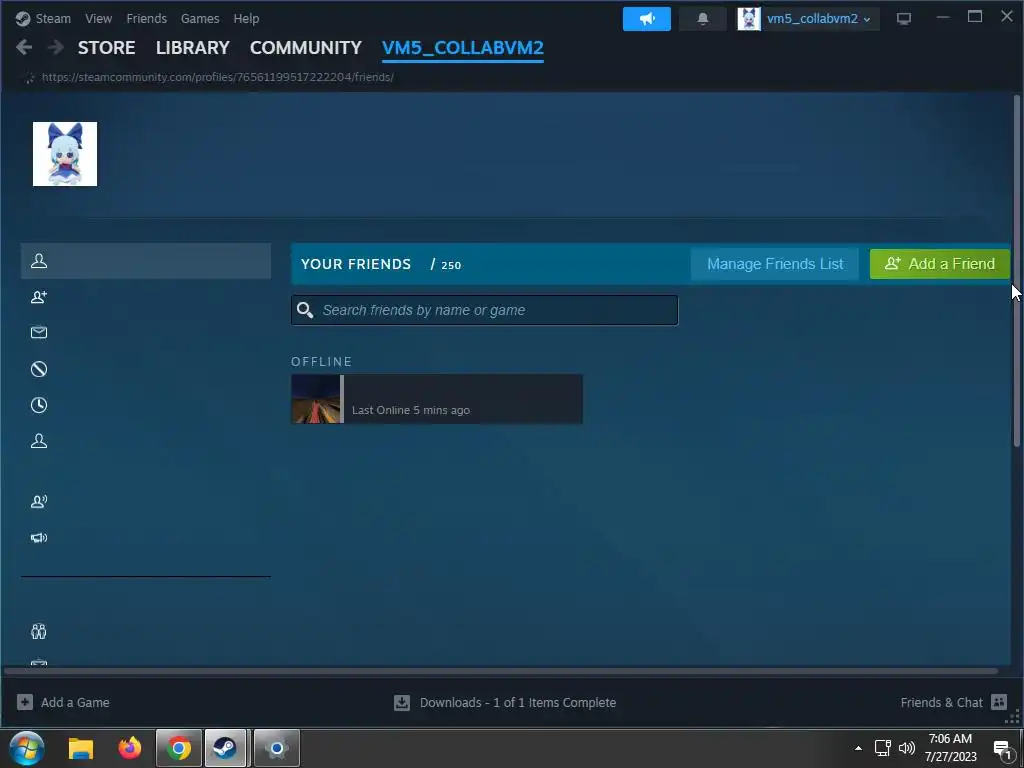
Task: Click the page vertical scrollbar
Action: (x=1017, y=271)
